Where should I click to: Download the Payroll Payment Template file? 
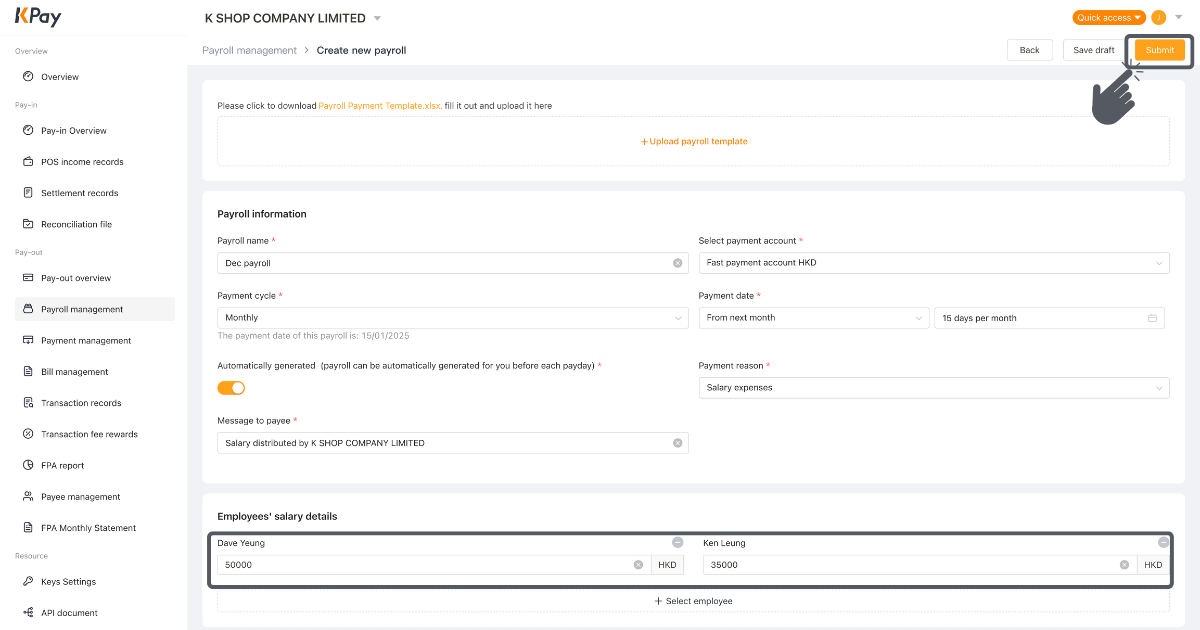(381, 105)
